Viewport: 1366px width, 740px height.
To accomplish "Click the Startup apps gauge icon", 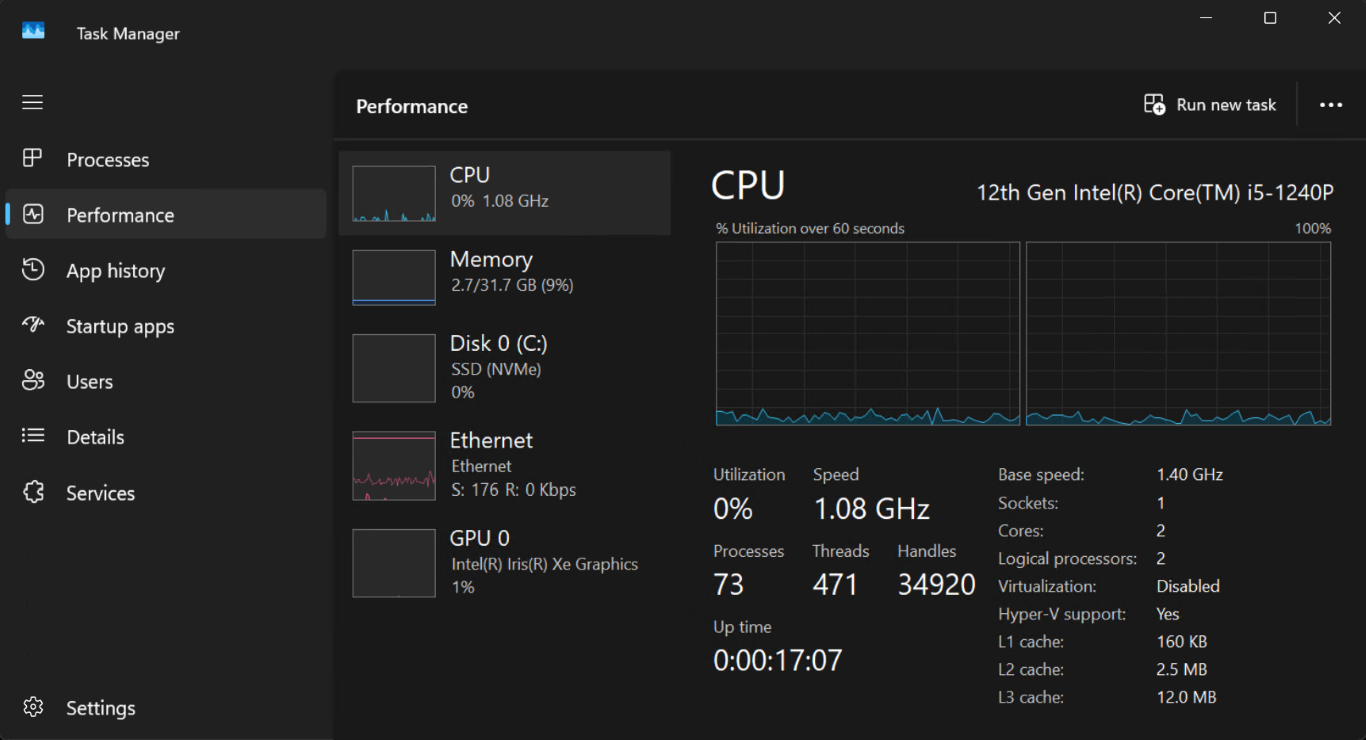I will coord(33,326).
